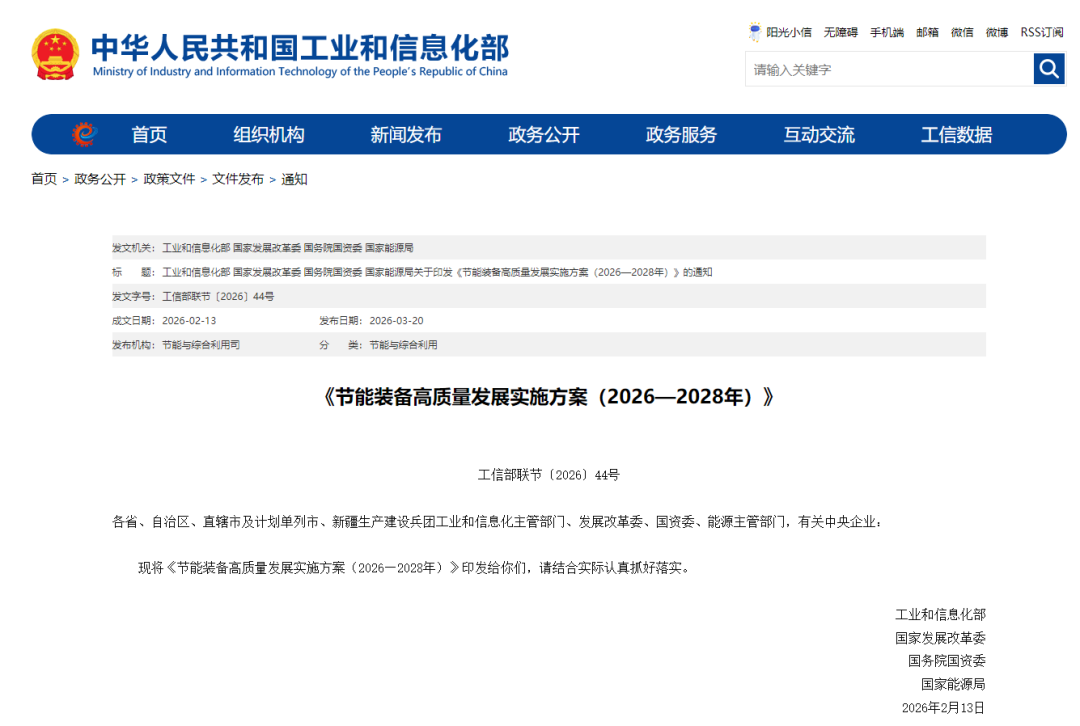Open the 工信数据 navigation item

[x=957, y=135]
